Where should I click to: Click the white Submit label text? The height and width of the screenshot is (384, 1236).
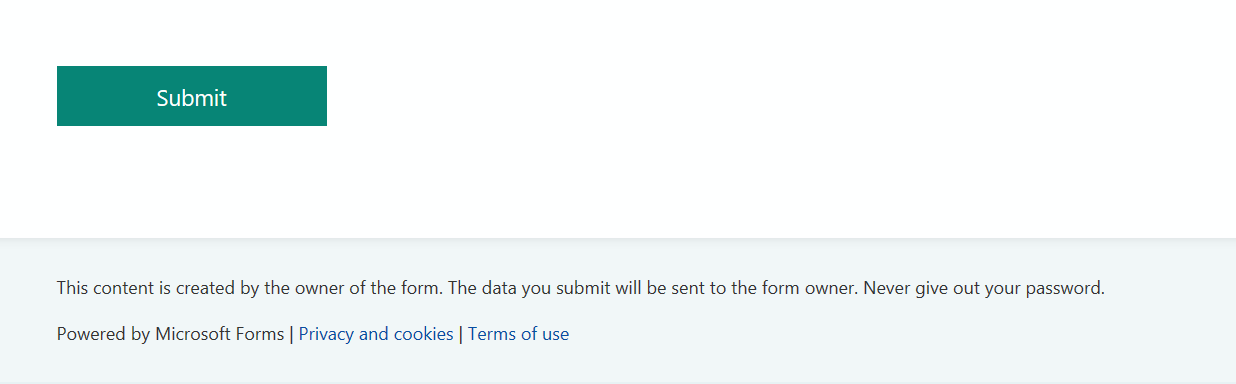tap(192, 97)
